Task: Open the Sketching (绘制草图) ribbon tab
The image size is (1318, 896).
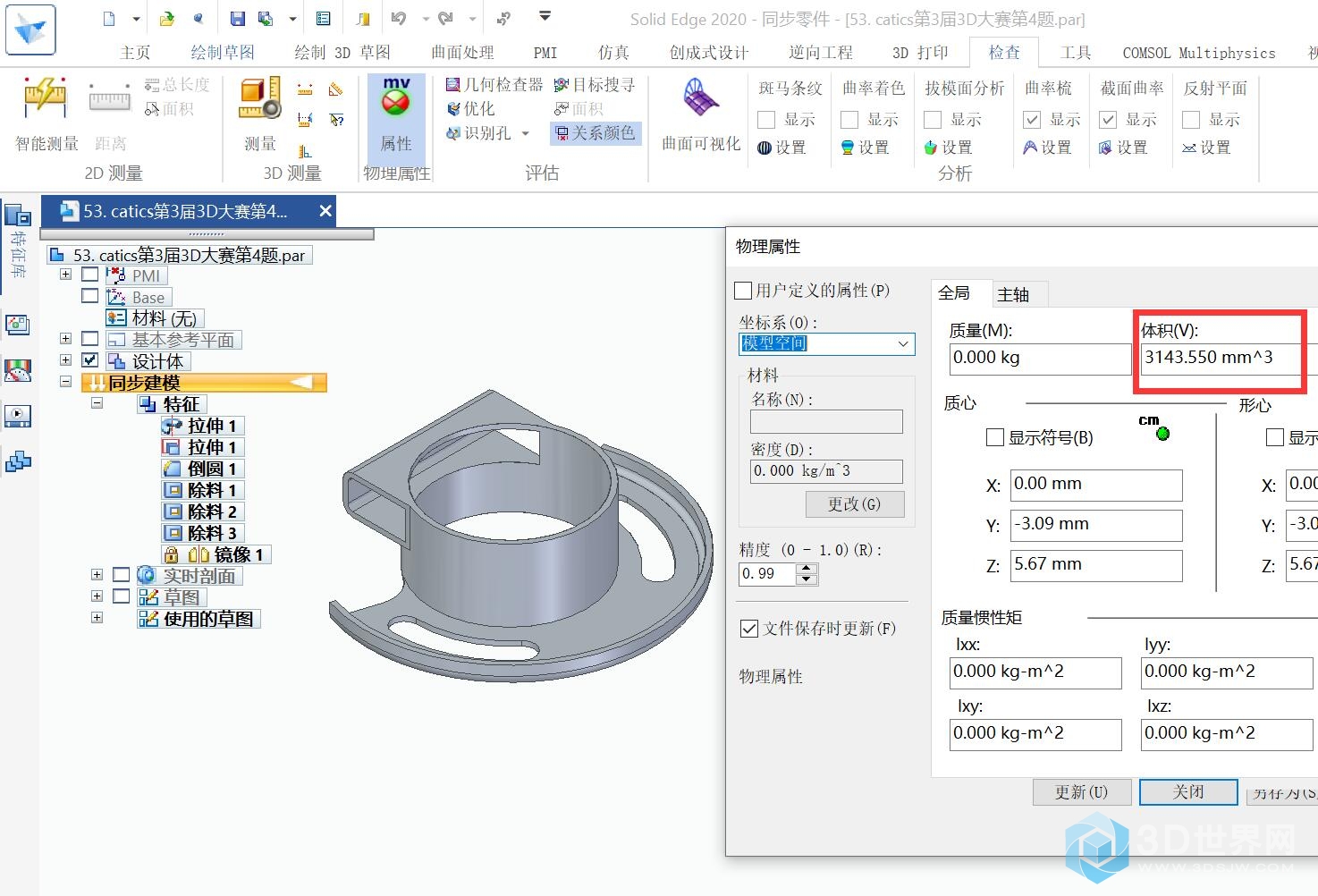Action: pos(223,53)
